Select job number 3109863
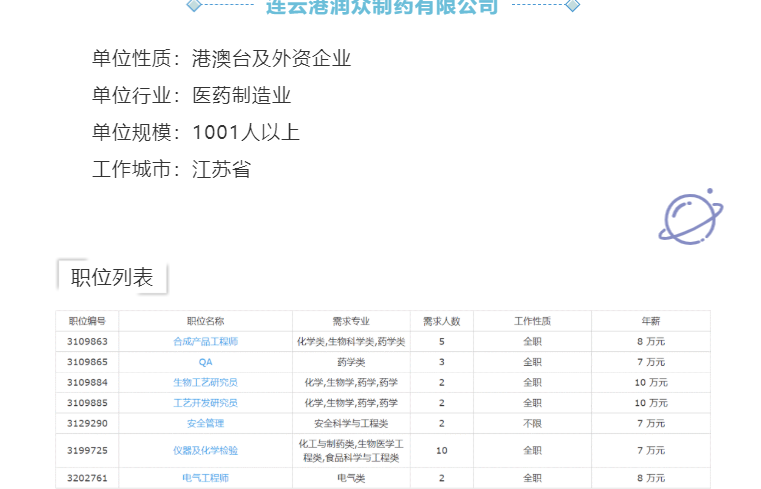The image size is (761, 489). 87,342
